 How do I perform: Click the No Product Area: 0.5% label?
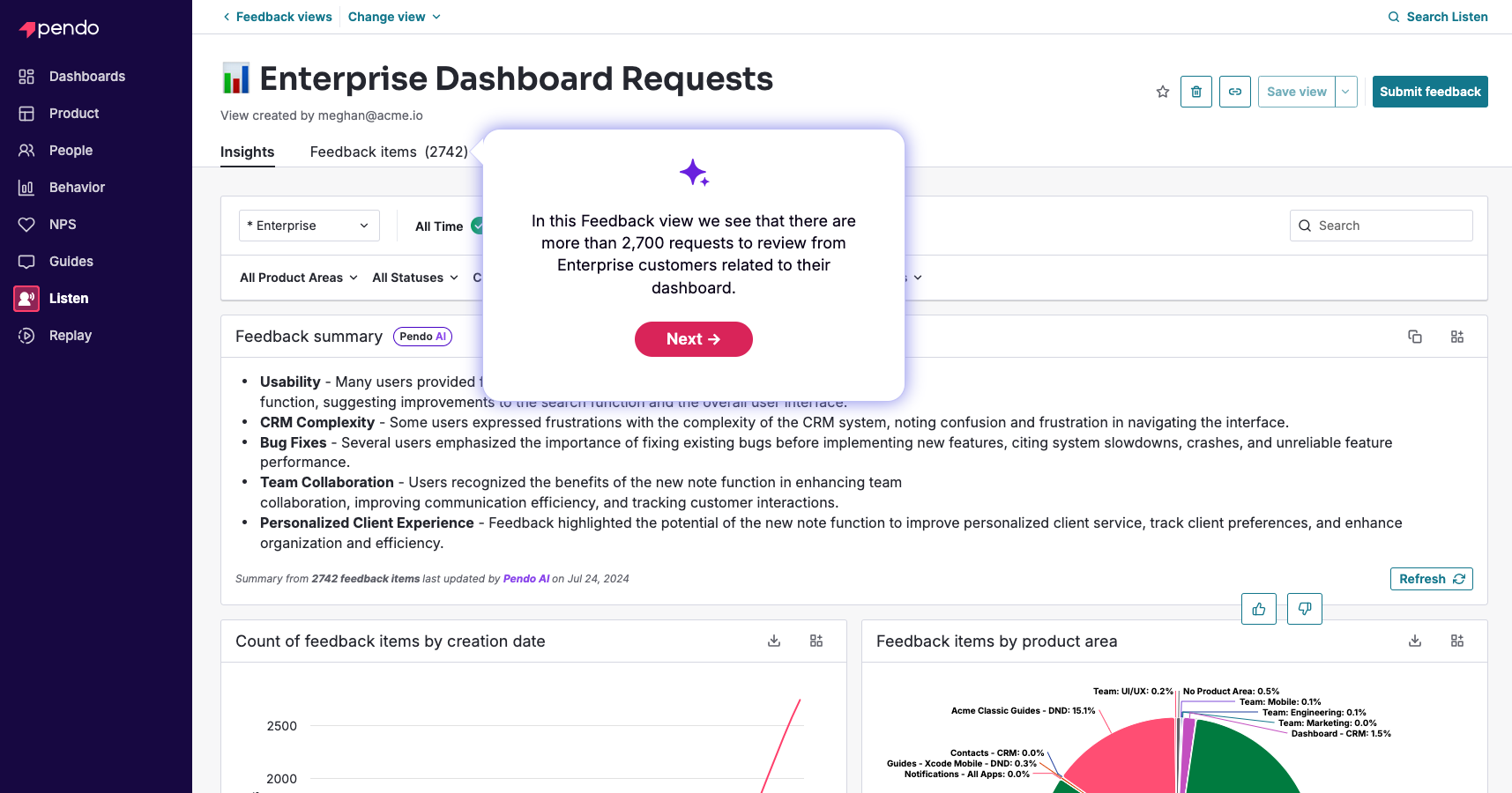(x=1231, y=692)
